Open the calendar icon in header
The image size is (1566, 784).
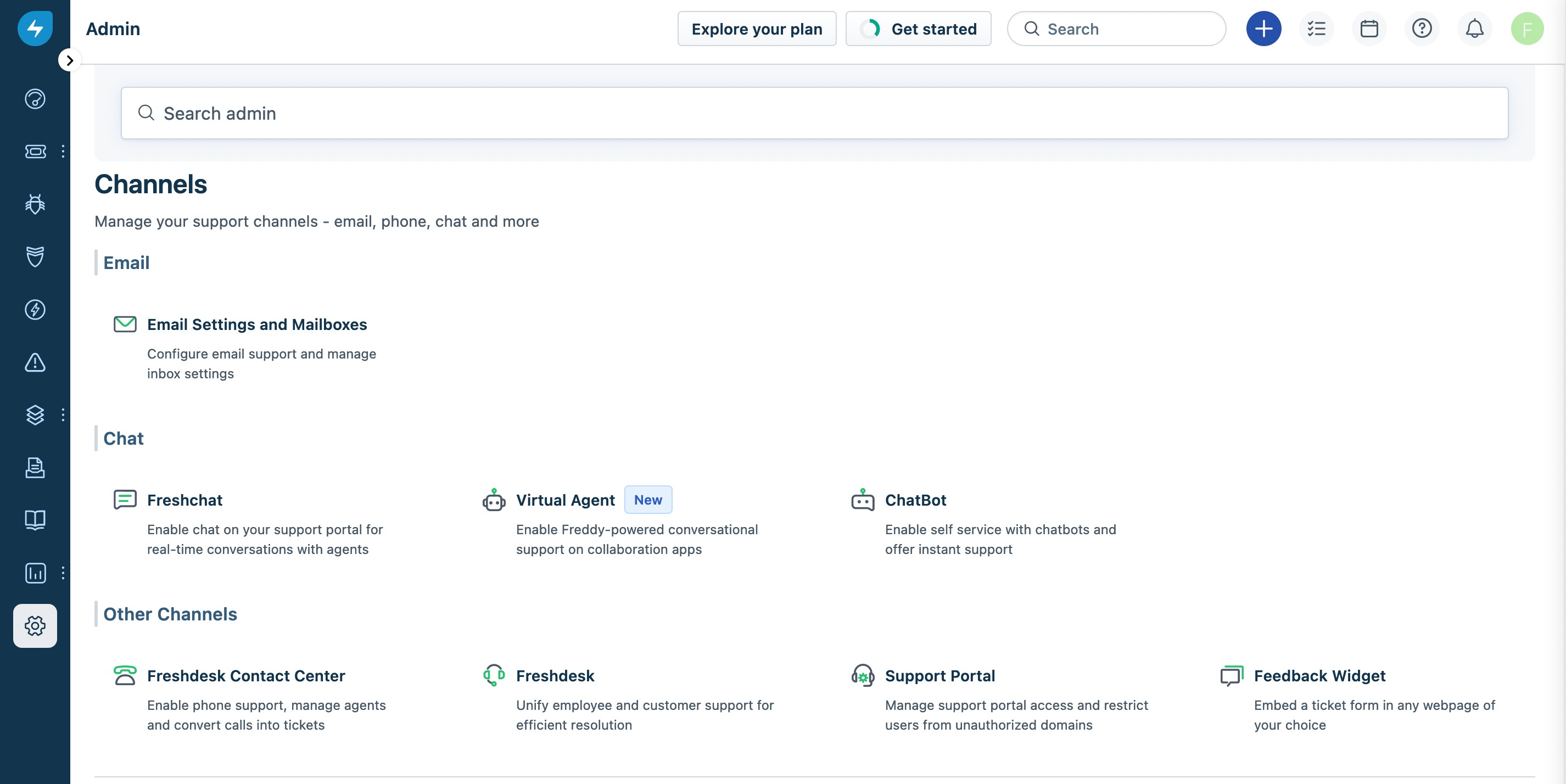[x=1369, y=29]
